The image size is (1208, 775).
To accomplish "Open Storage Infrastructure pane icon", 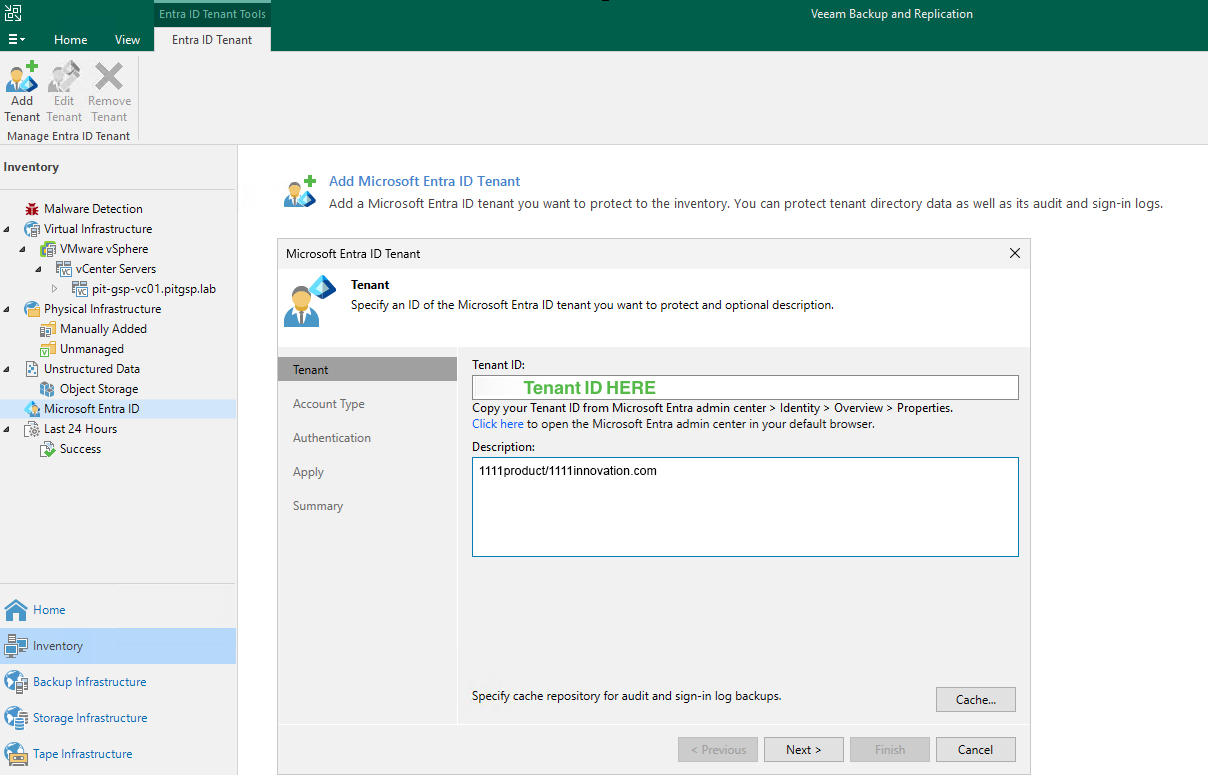I will (16, 718).
